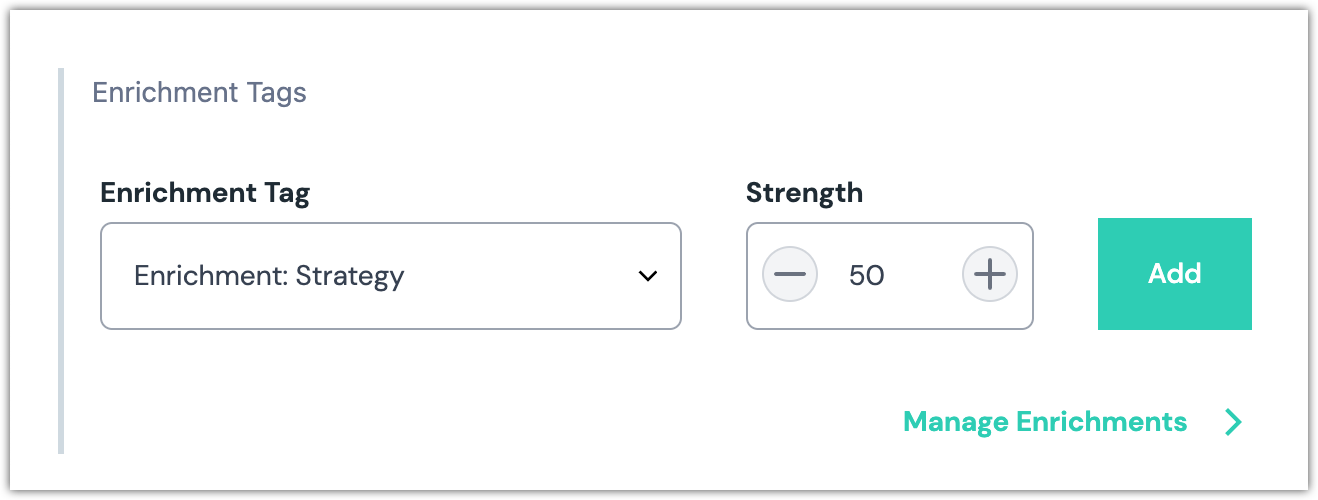Go to Manage Enrichments page

point(1045,422)
